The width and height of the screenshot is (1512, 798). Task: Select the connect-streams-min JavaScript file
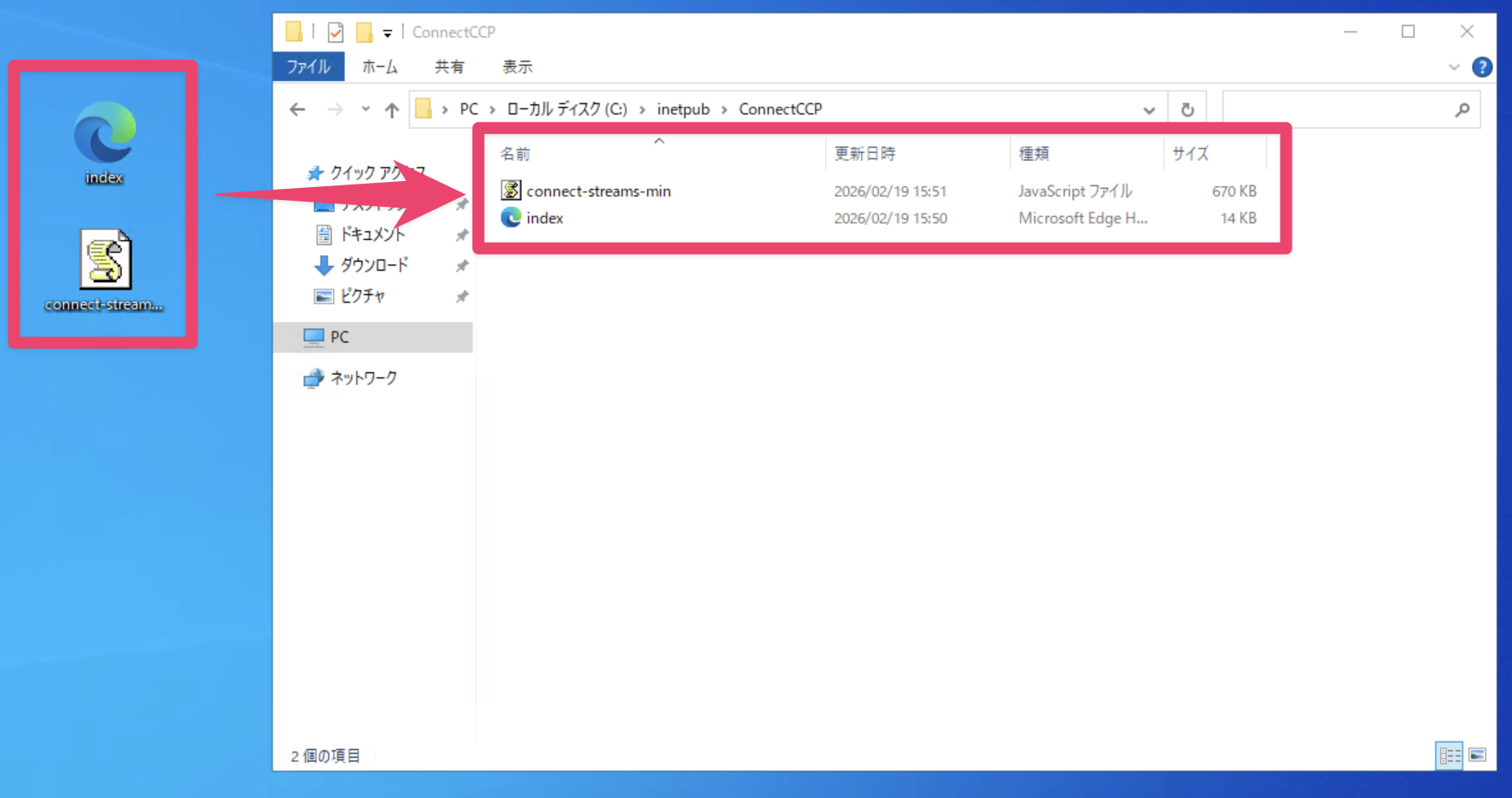pyautogui.click(x=599, y=191)
